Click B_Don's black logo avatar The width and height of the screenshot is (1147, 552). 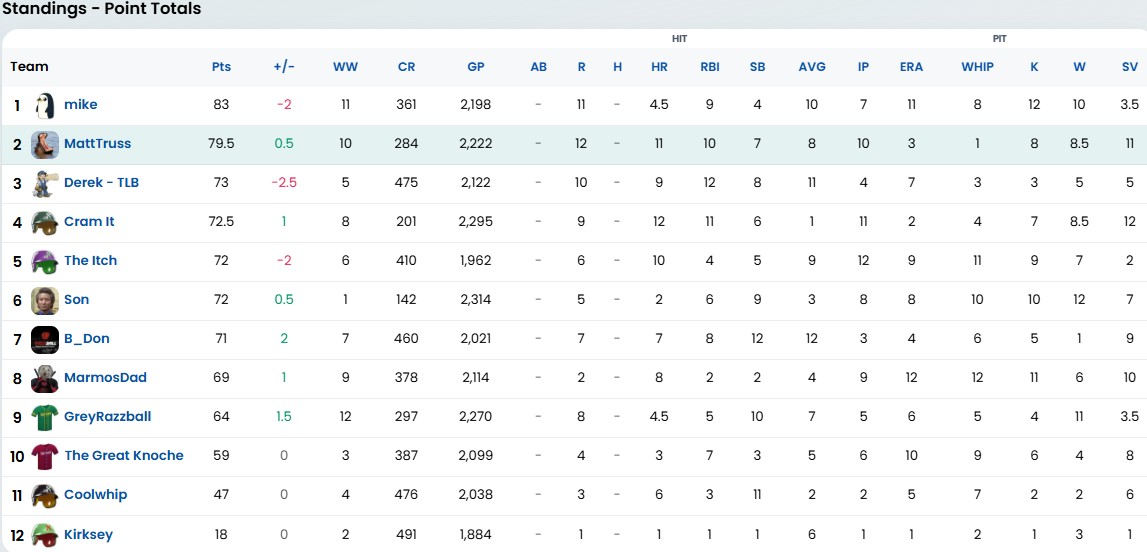click(45, 339)
